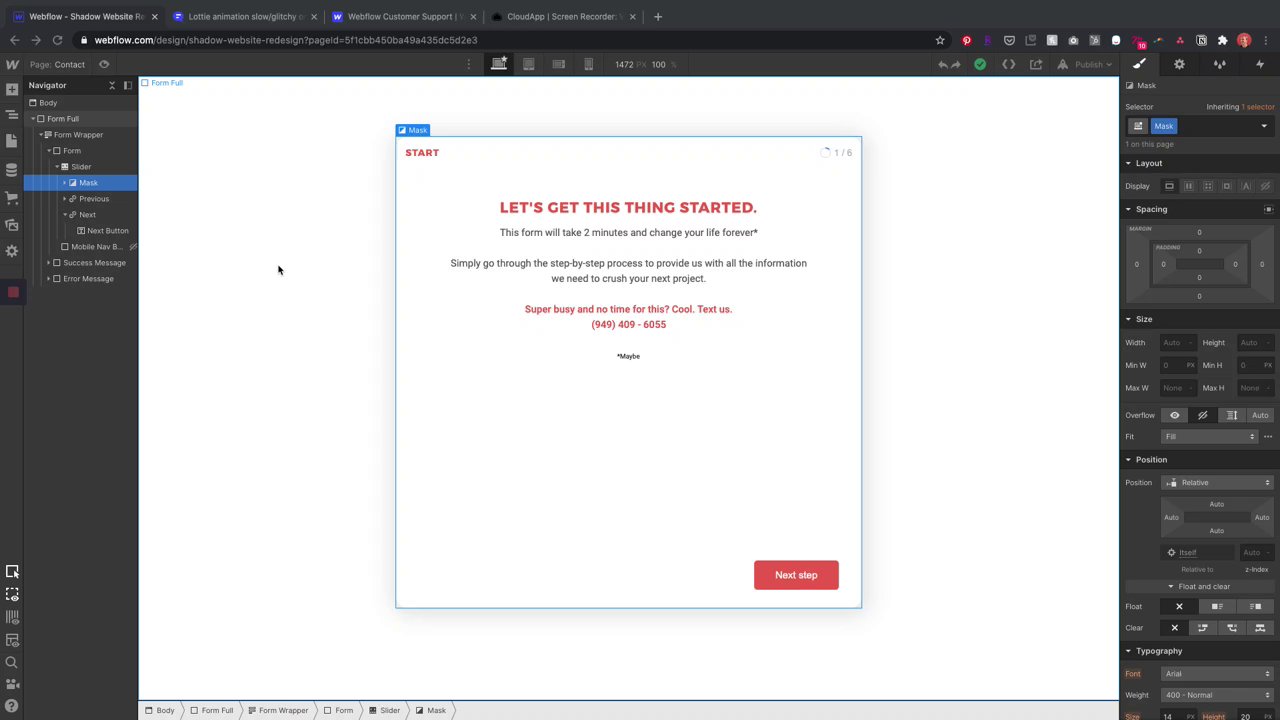Switch to the Style Manager tab

pyautogui.click(x=1220, y=64)
